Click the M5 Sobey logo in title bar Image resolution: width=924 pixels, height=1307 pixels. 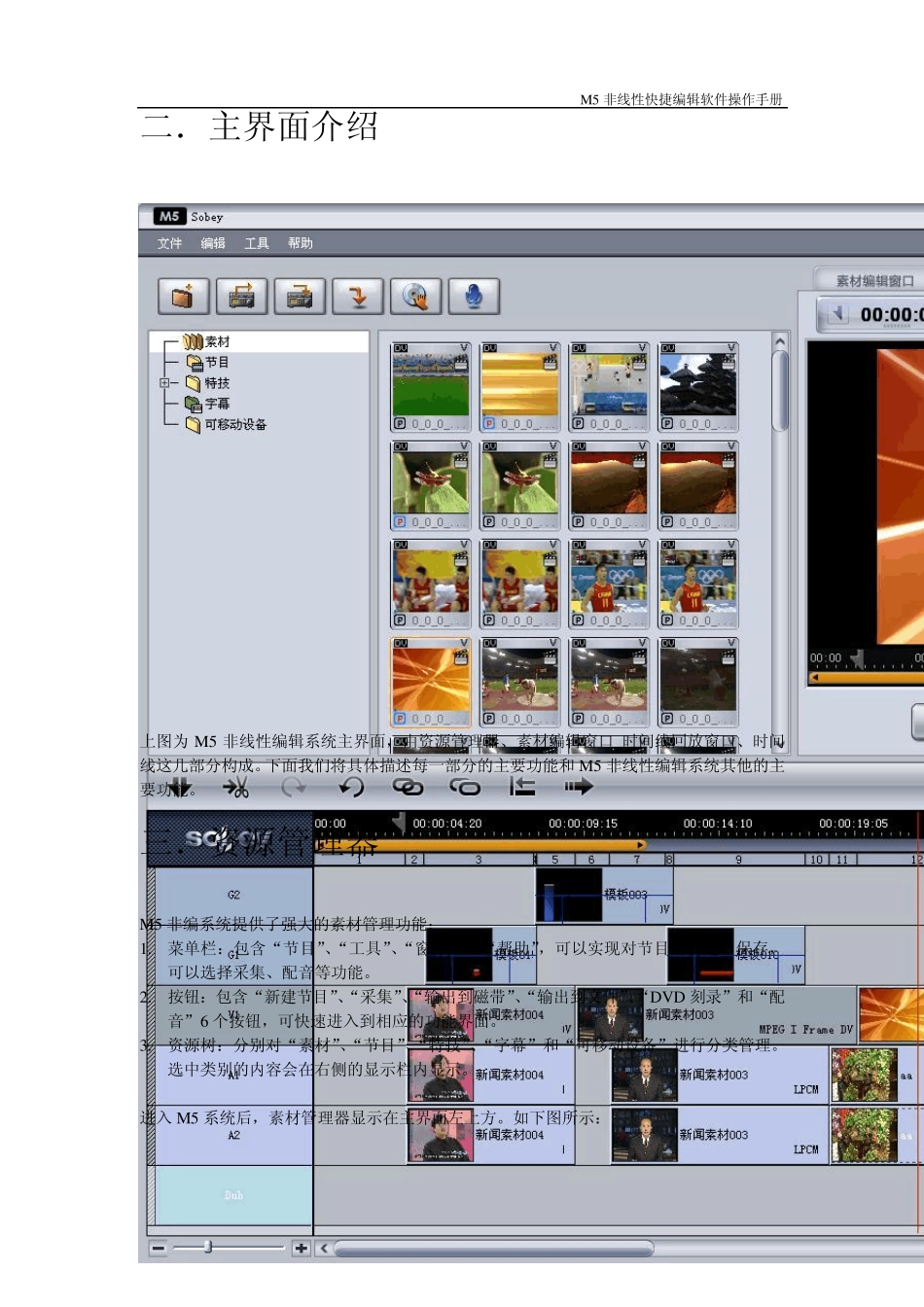pyautogui.click(x=169, y=216)
